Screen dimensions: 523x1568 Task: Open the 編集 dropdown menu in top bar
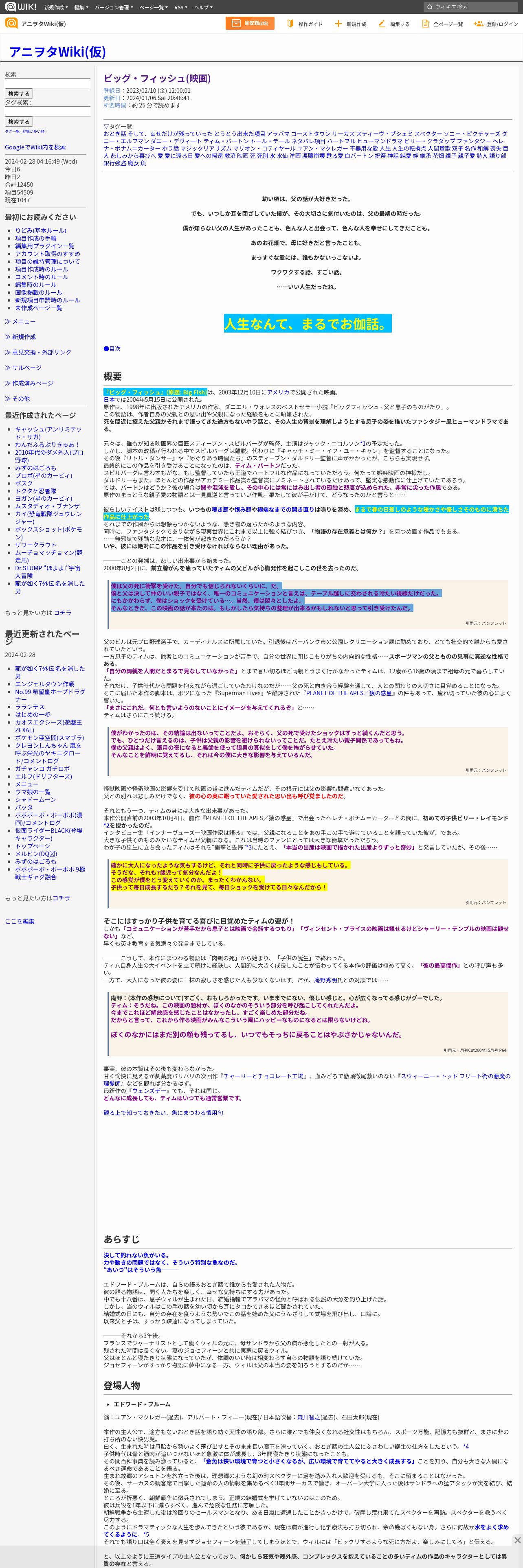pos(81,7)
